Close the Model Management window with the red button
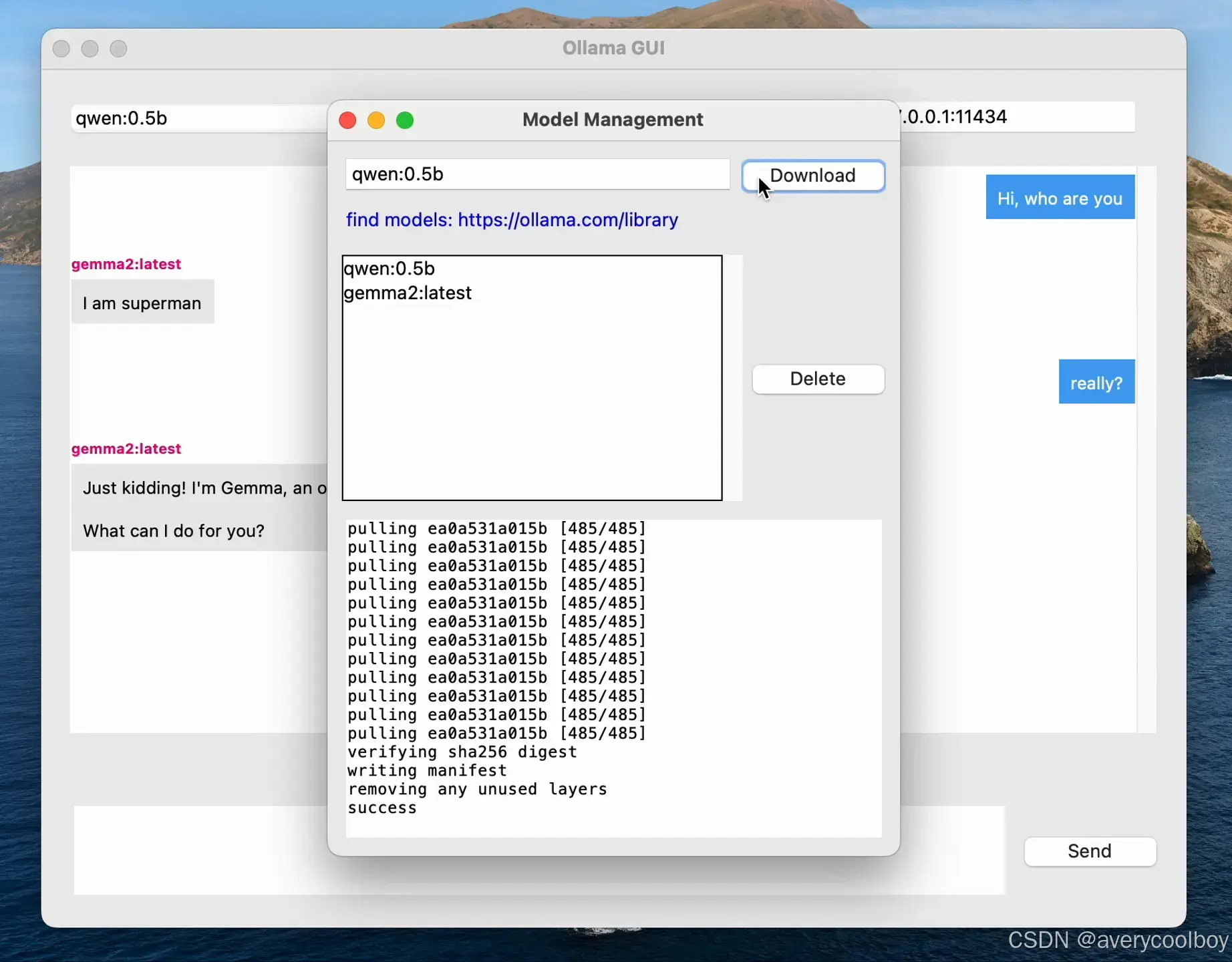The image size is (1232, 962). coord(347,120)
